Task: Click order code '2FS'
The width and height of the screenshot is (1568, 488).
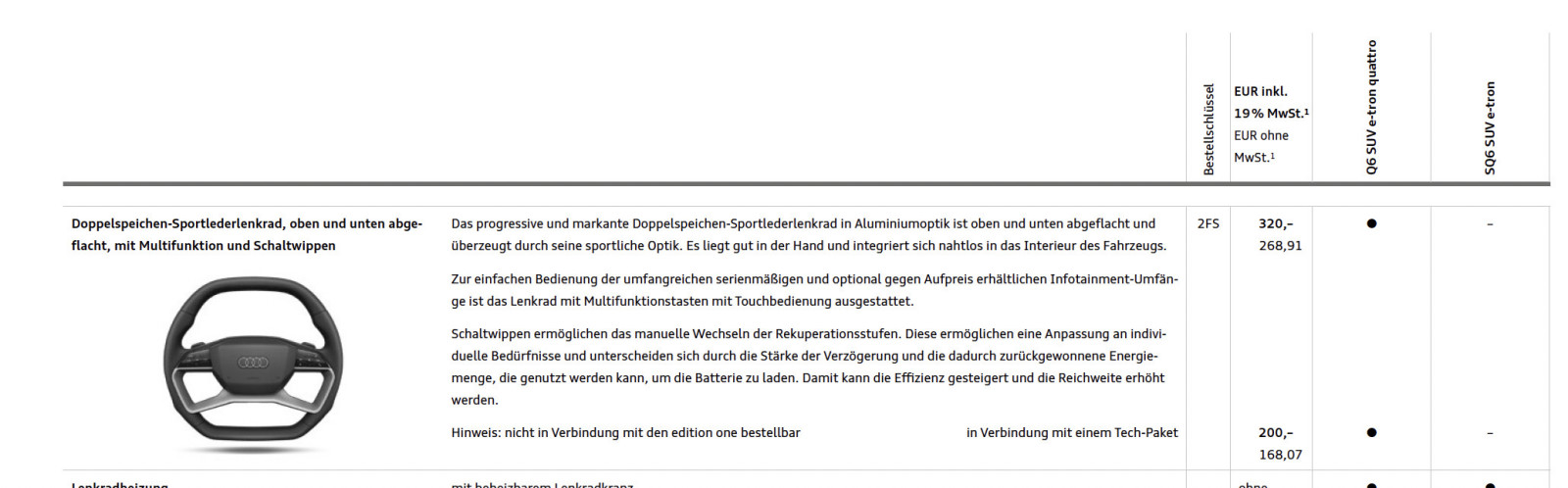Action: coord(1208,223)
